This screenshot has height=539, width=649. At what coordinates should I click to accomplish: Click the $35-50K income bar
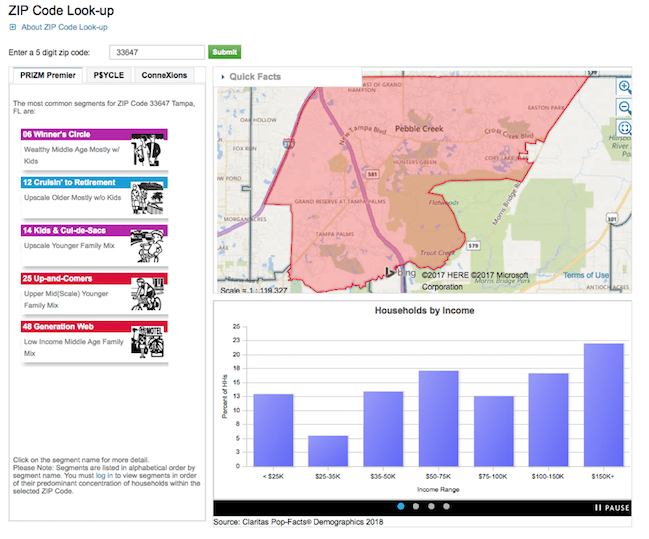(x=383, y=429)
